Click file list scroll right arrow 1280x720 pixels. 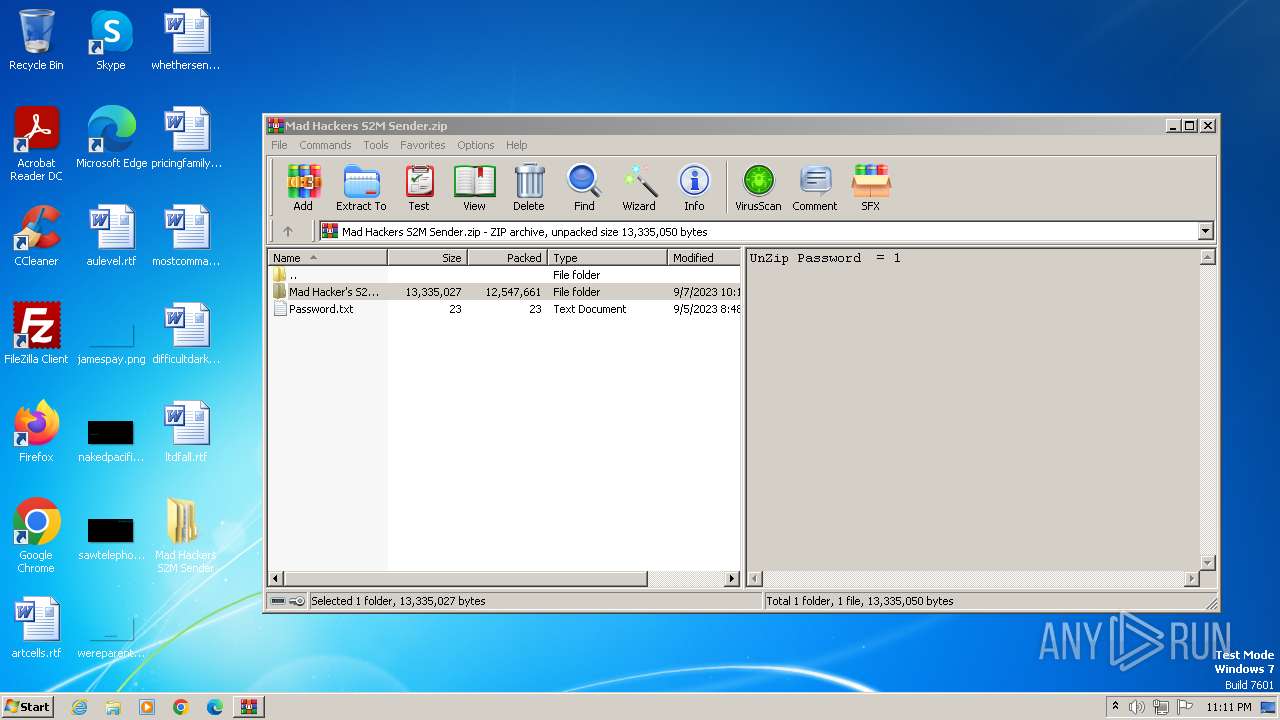(732, 579)
